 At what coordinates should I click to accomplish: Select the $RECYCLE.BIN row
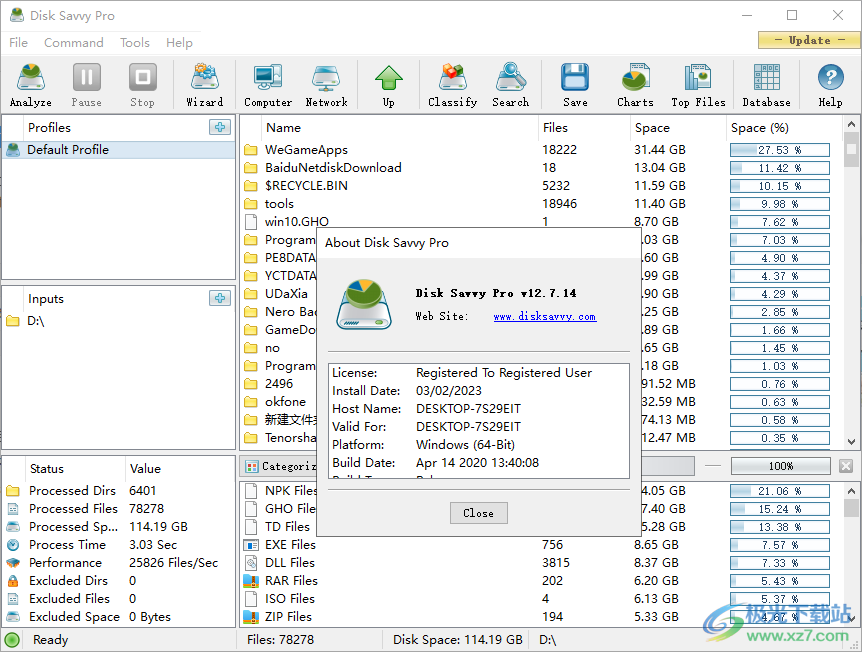click(x=541, y=186)
